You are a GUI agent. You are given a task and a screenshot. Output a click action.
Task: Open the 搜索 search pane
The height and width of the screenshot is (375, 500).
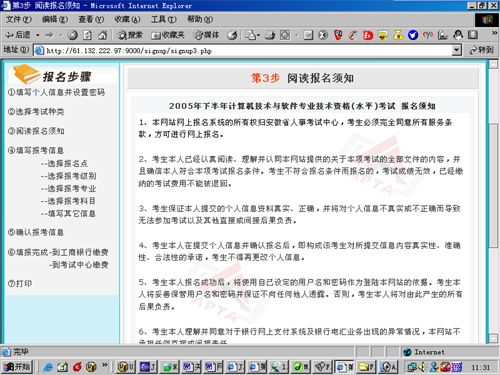pyautogui.click(x=130, y=35)
